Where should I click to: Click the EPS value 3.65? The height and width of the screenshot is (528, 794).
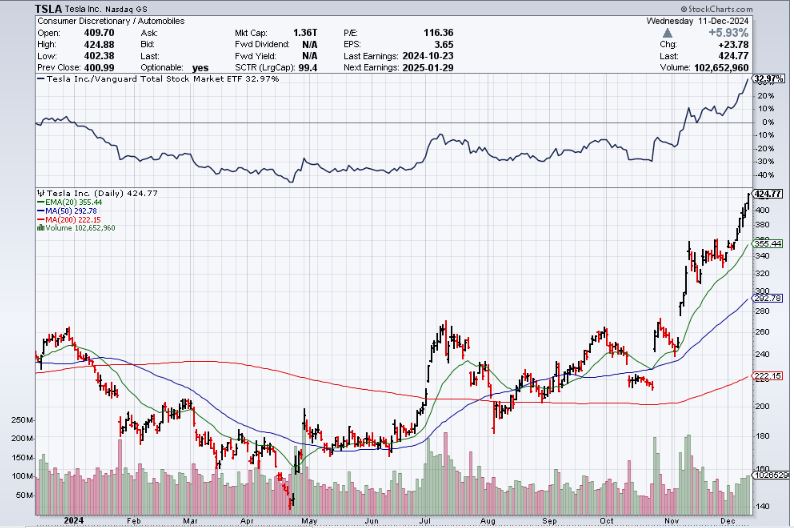[x=444, y=45]
